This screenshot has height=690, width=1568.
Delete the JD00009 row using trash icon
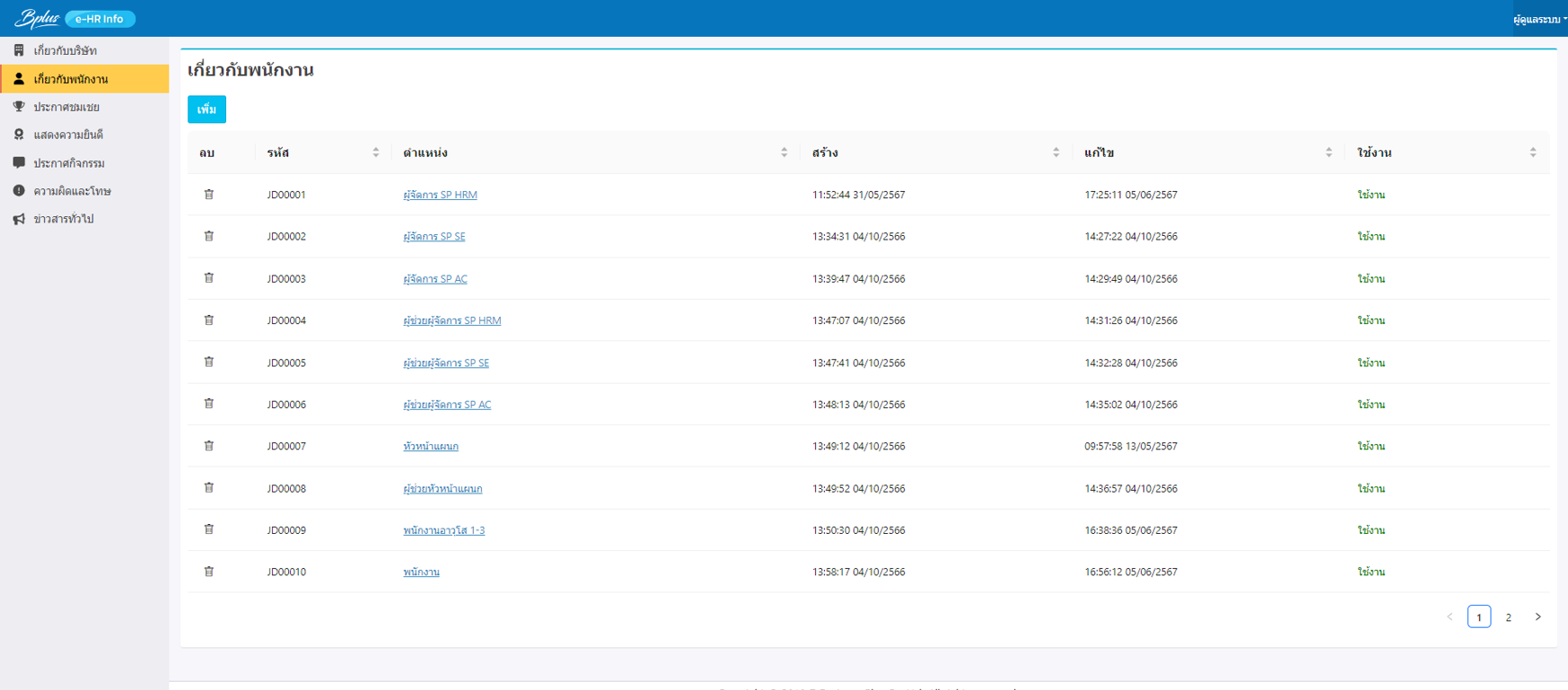pos(208,529)
